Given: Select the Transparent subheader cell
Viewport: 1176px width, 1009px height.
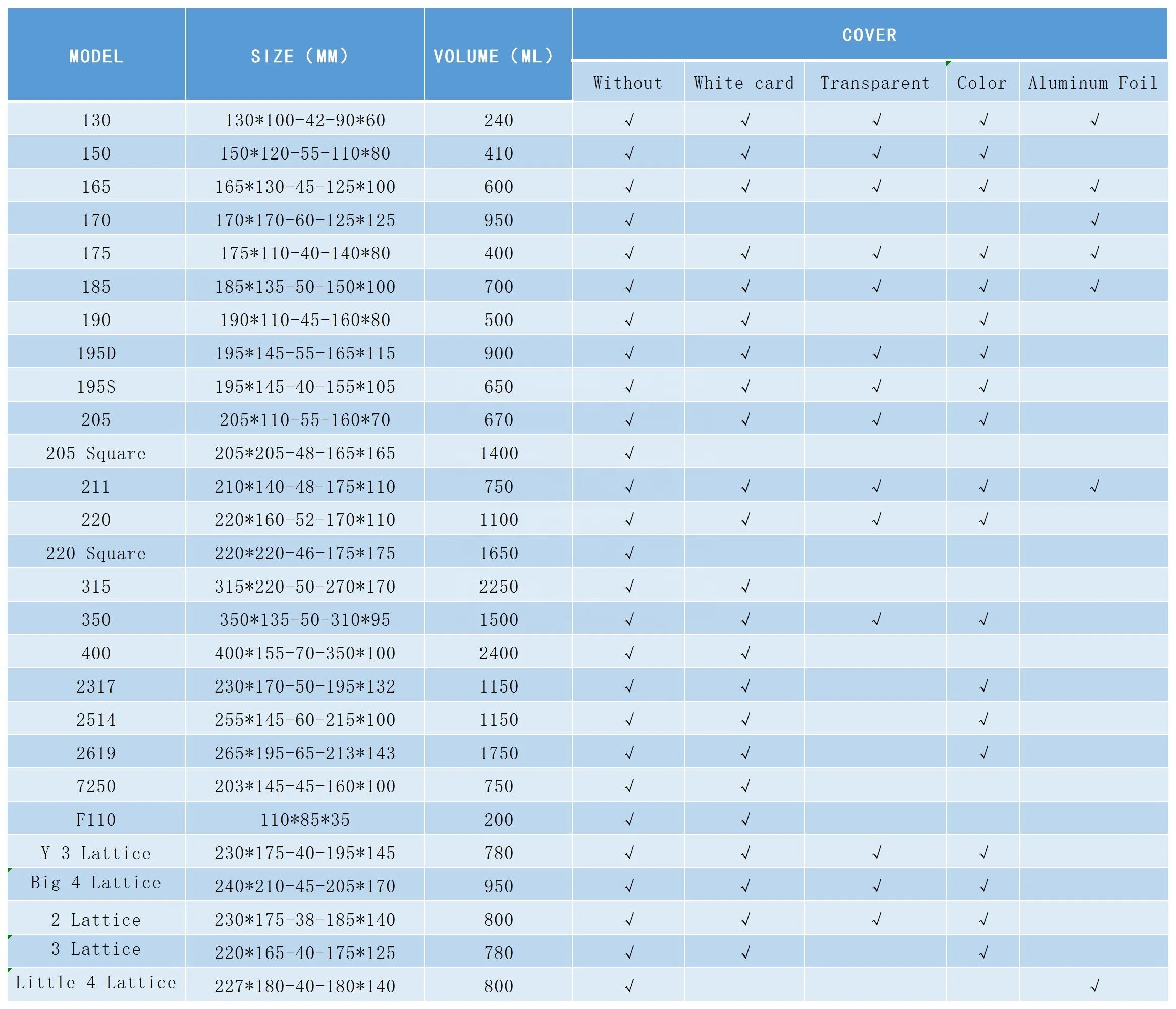Looking at the screenshot, I should pyautogui.click(x=875, y=83).
